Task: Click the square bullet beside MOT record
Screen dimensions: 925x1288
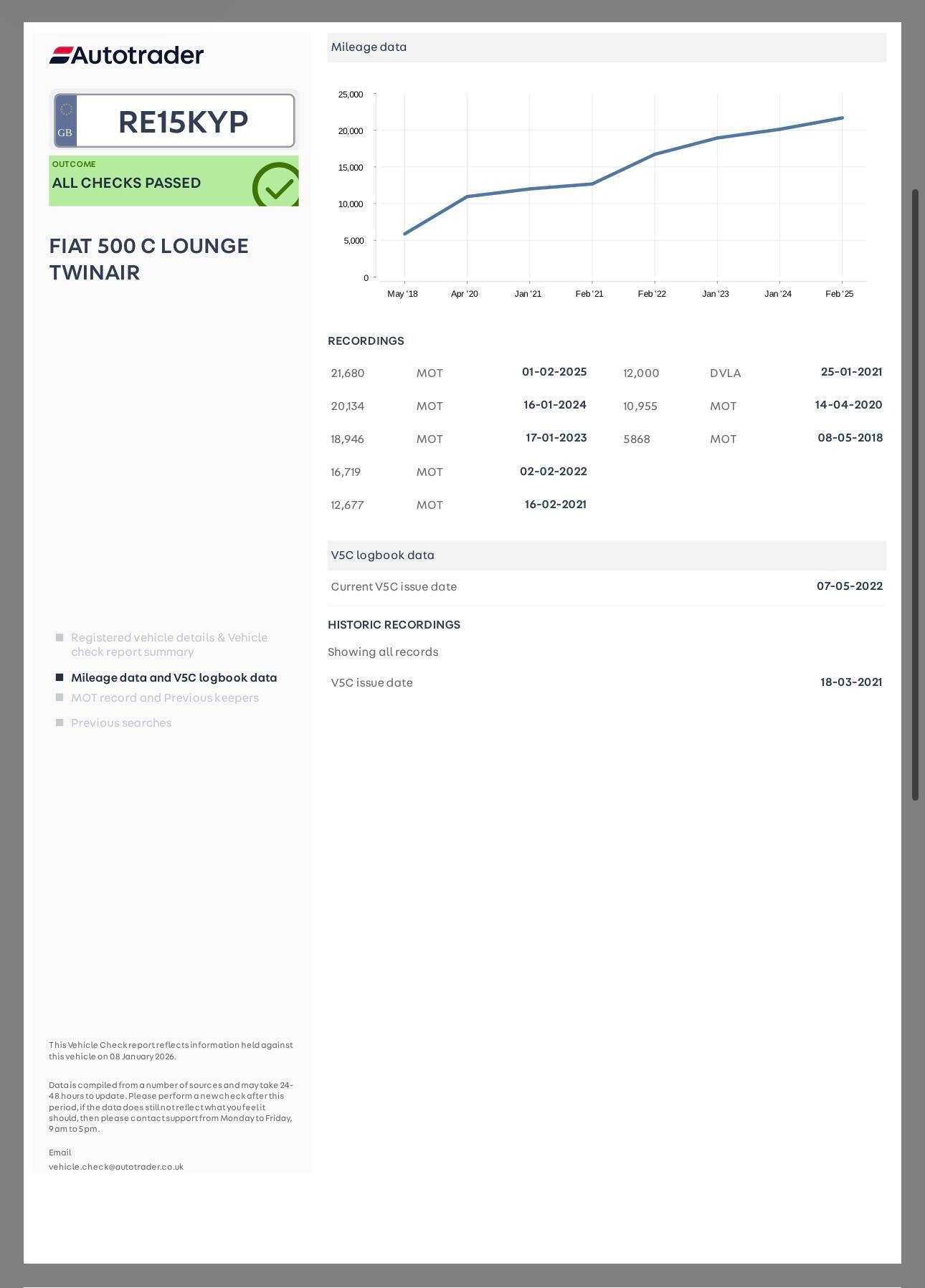Action: tap(60, 697)
